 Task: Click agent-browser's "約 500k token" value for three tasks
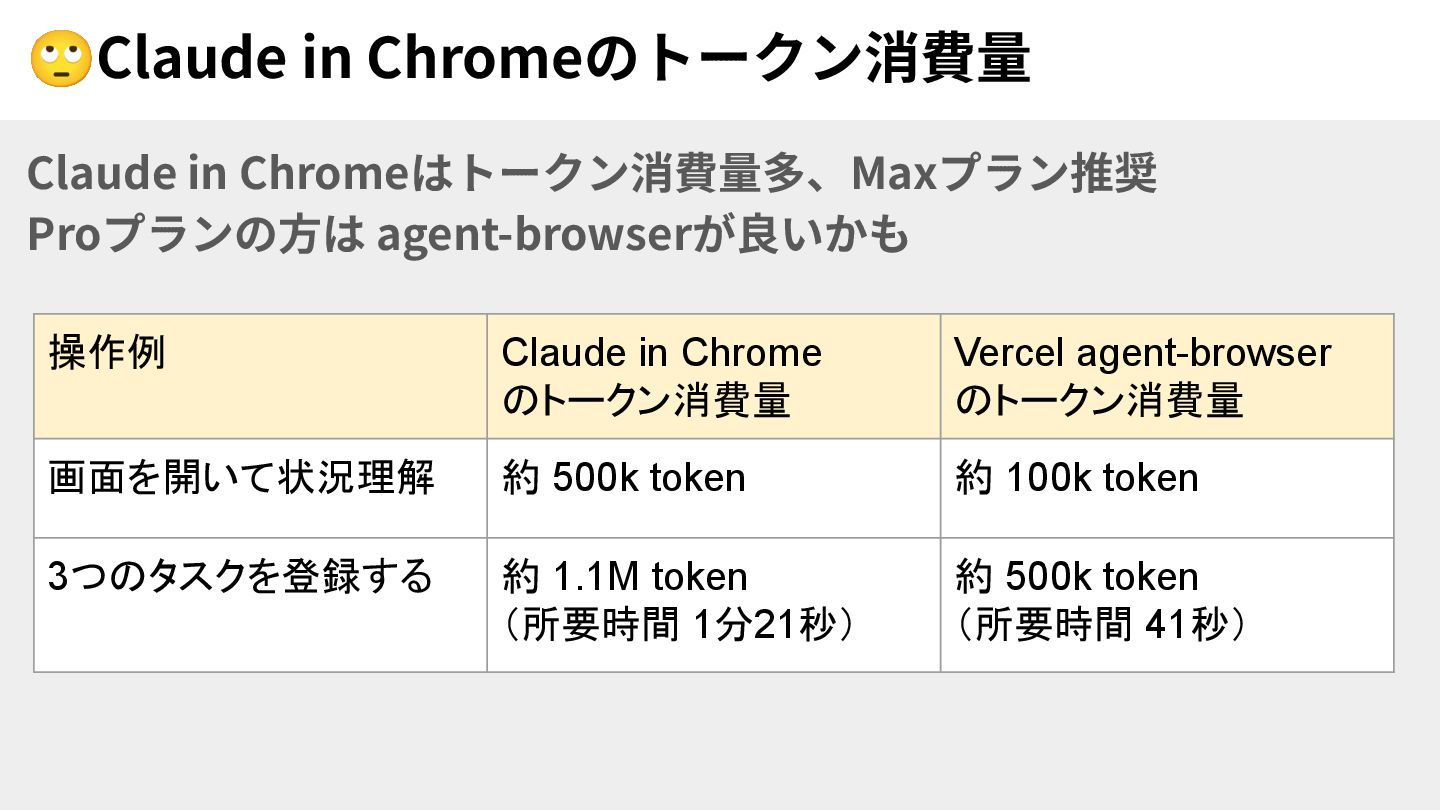pyautogui.click(x=1077, y=577)
